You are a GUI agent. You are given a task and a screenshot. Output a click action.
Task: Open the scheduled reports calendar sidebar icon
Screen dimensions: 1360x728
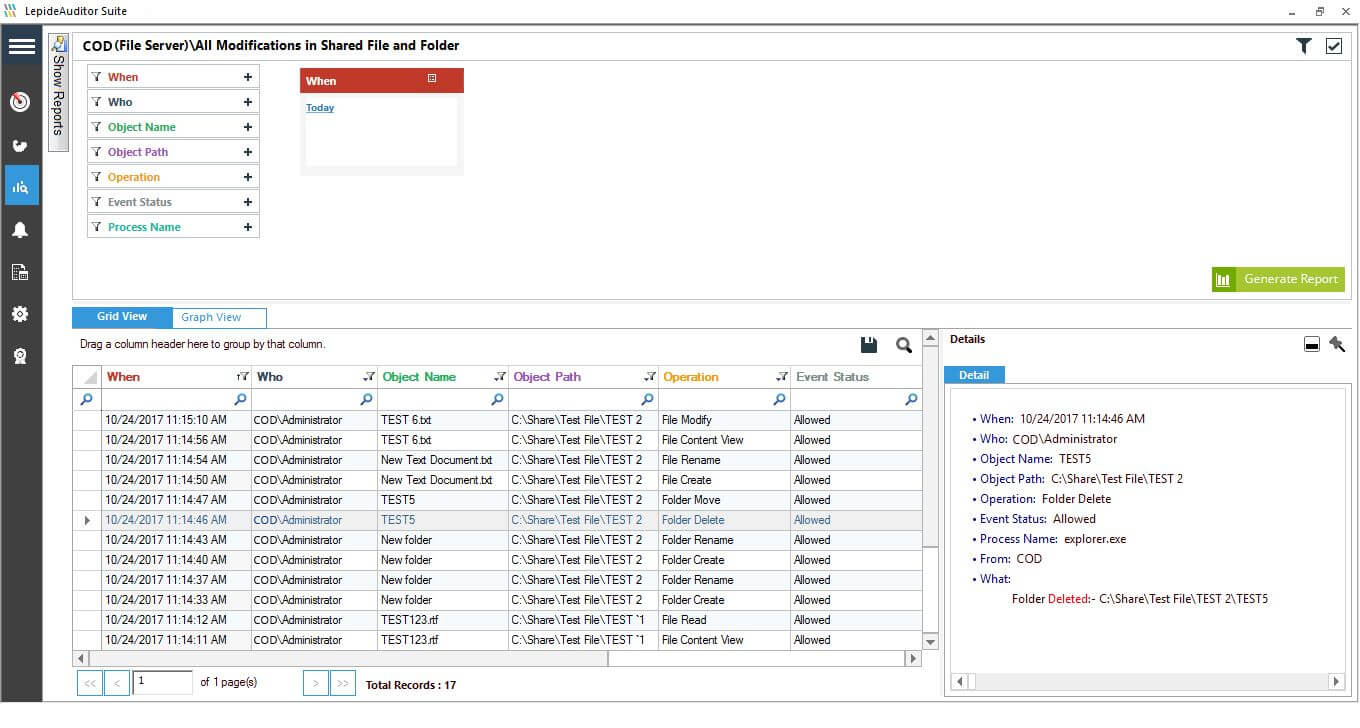tap(20, 272)
